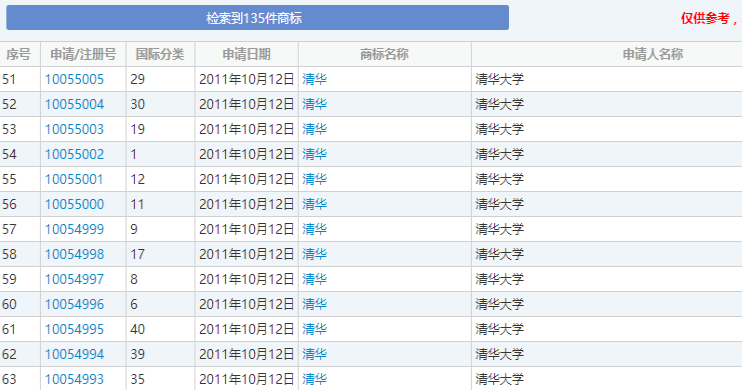Open 清华 trademark name in row 60
This screenshot has height=390, width=742.
coord(315,304)
